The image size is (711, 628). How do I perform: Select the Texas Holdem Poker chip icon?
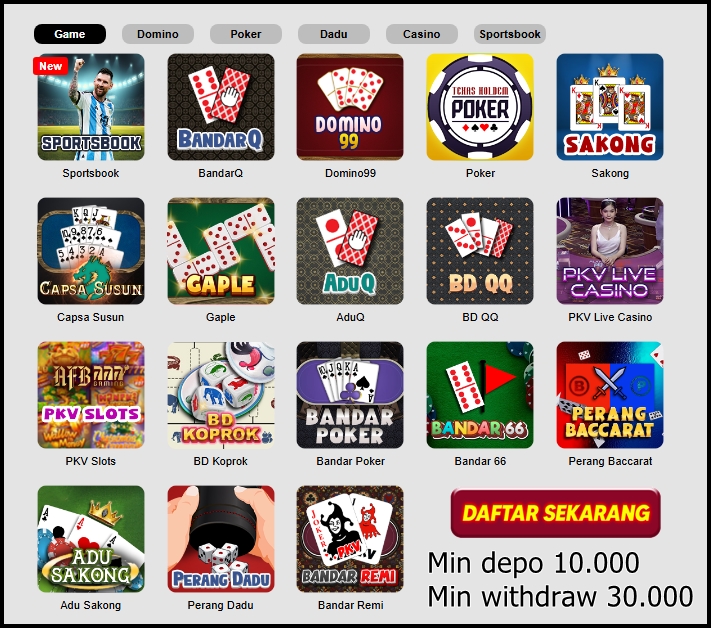tap(480, 107)
